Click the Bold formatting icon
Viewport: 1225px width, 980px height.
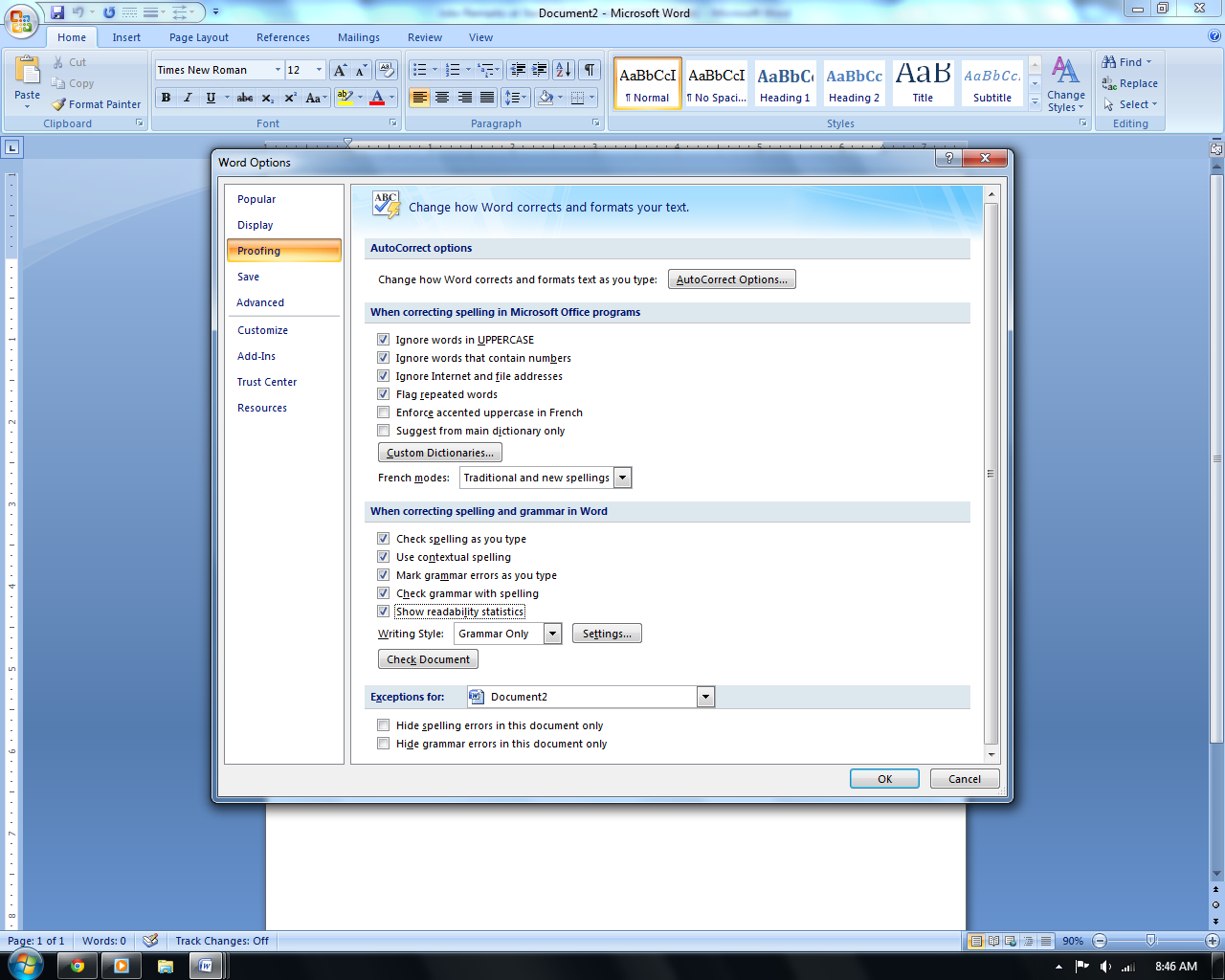(167, 98)
